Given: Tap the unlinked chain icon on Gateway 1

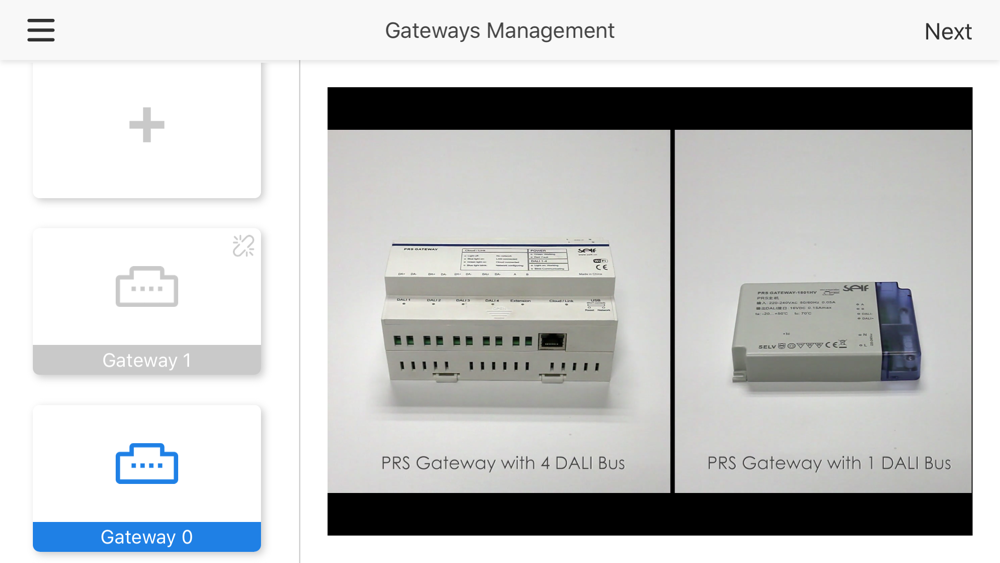Looking at the screenshot, I should click(x=243, y=246).
